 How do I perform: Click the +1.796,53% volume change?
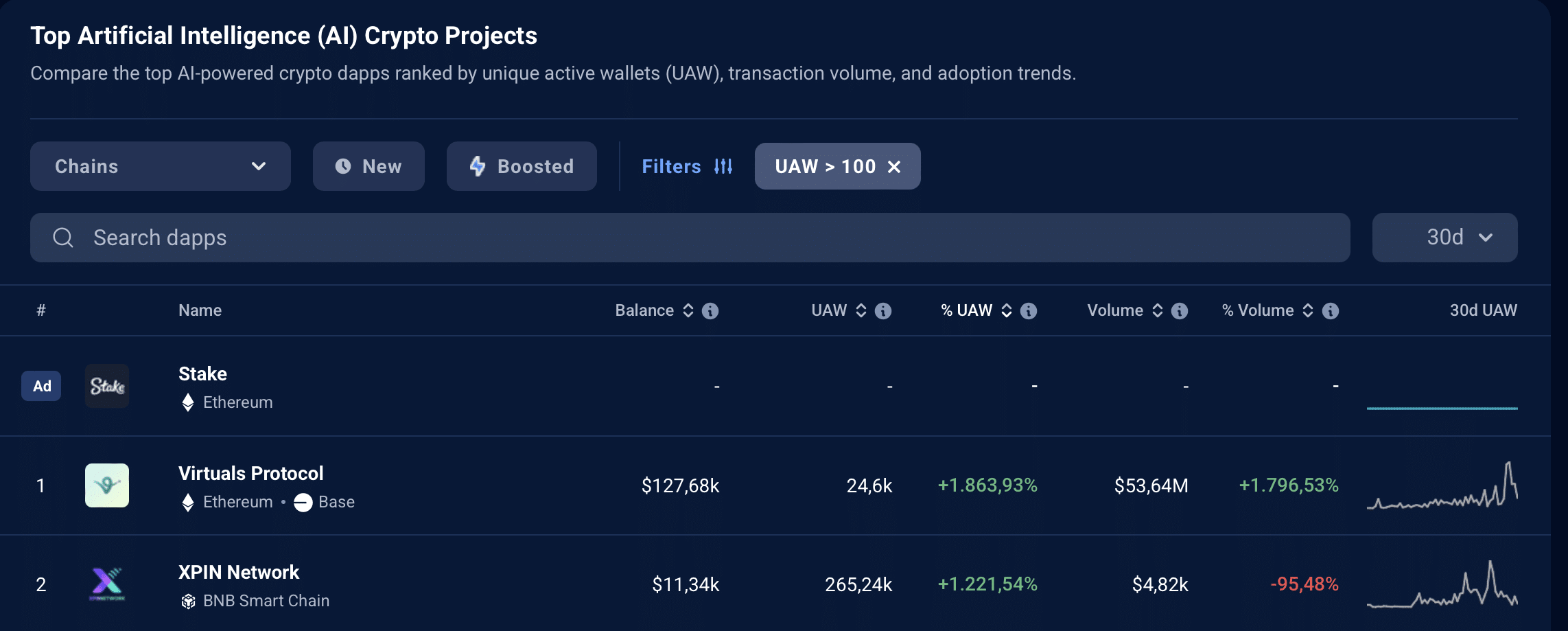[x=1289, y=485]
